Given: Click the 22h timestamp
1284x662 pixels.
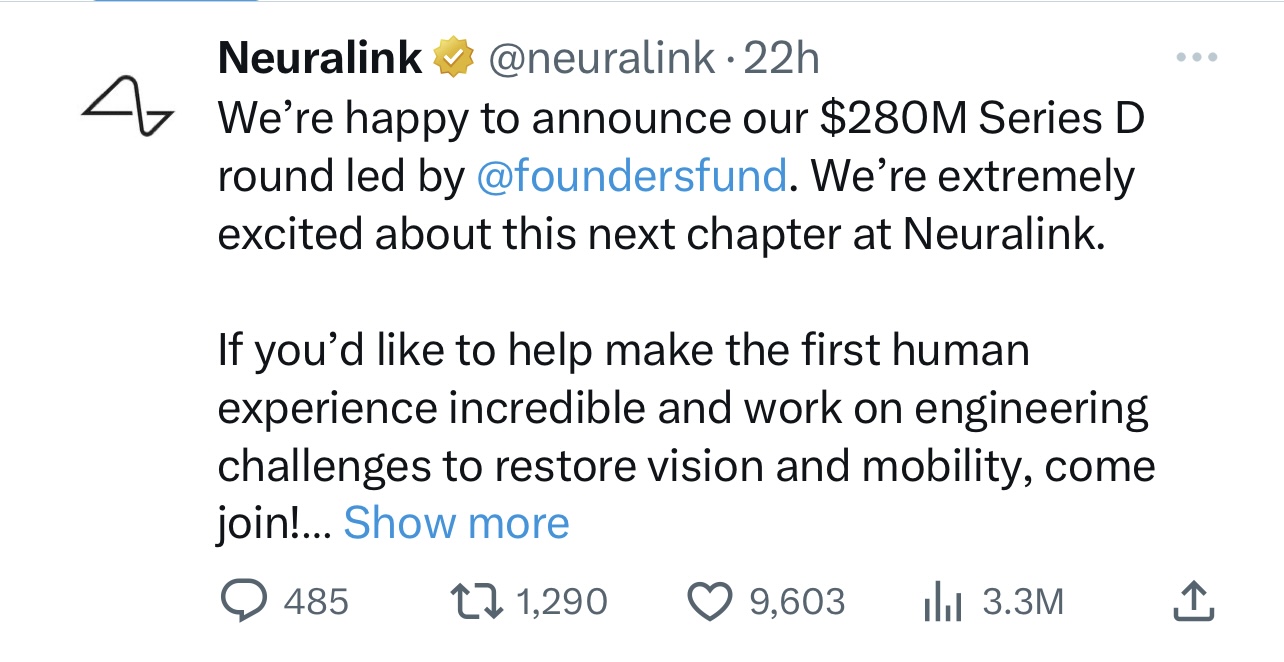Looking at the screenshot, I should pyautogui.click(x=782, y=60).
